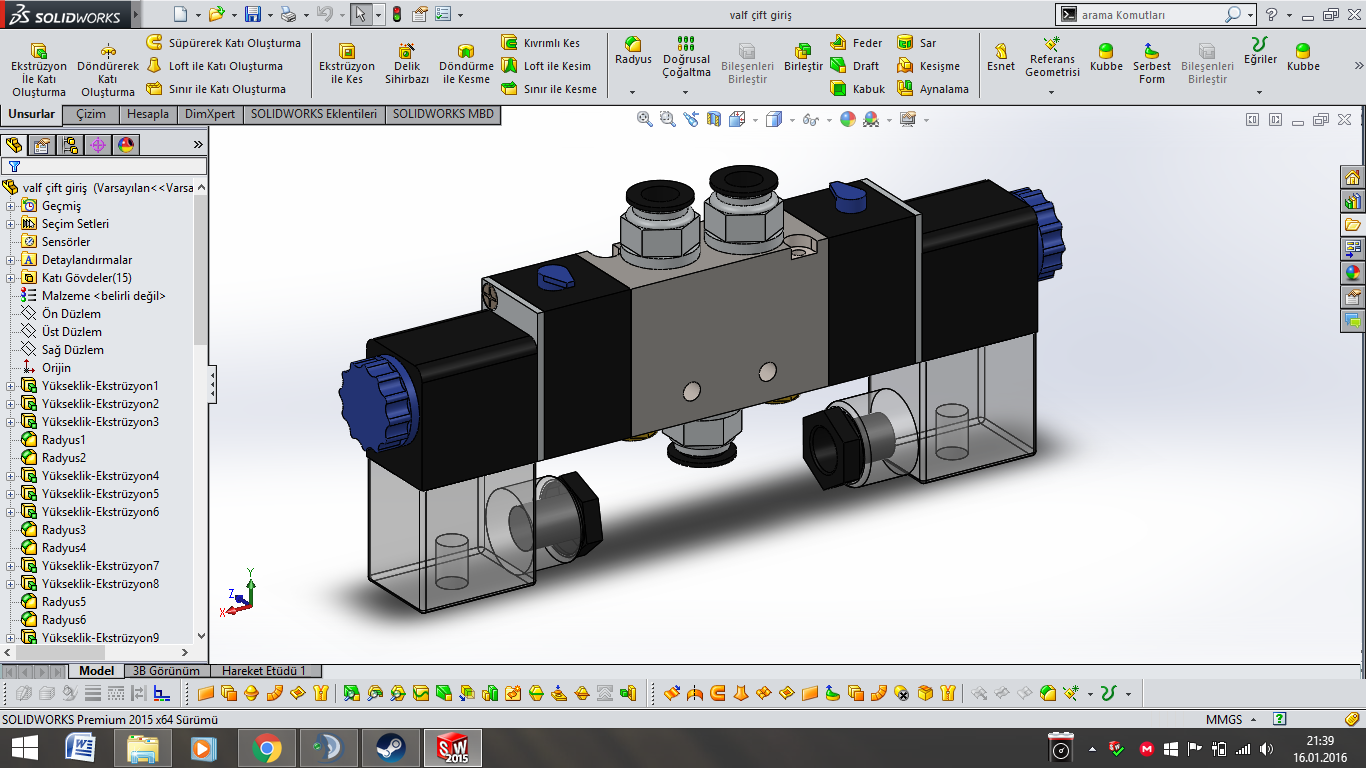Expand Doğrusal Çoğaltma dropdown arrow
This screenshot has height=768, width=1366.
(x=686, y=92)
